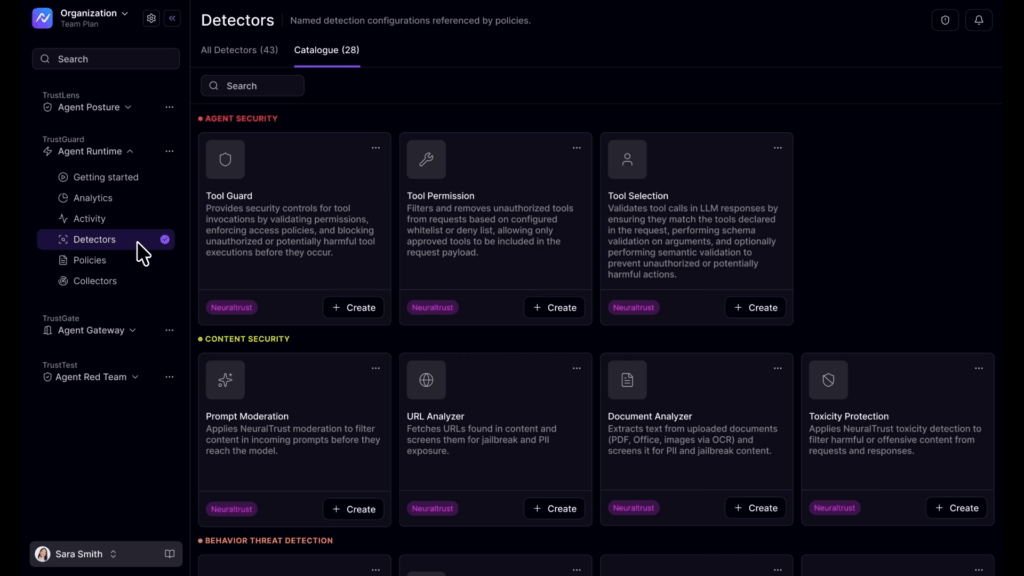
Task: Collapse the sidebar with double-chevron icon
Action: [x=172, y=18]
